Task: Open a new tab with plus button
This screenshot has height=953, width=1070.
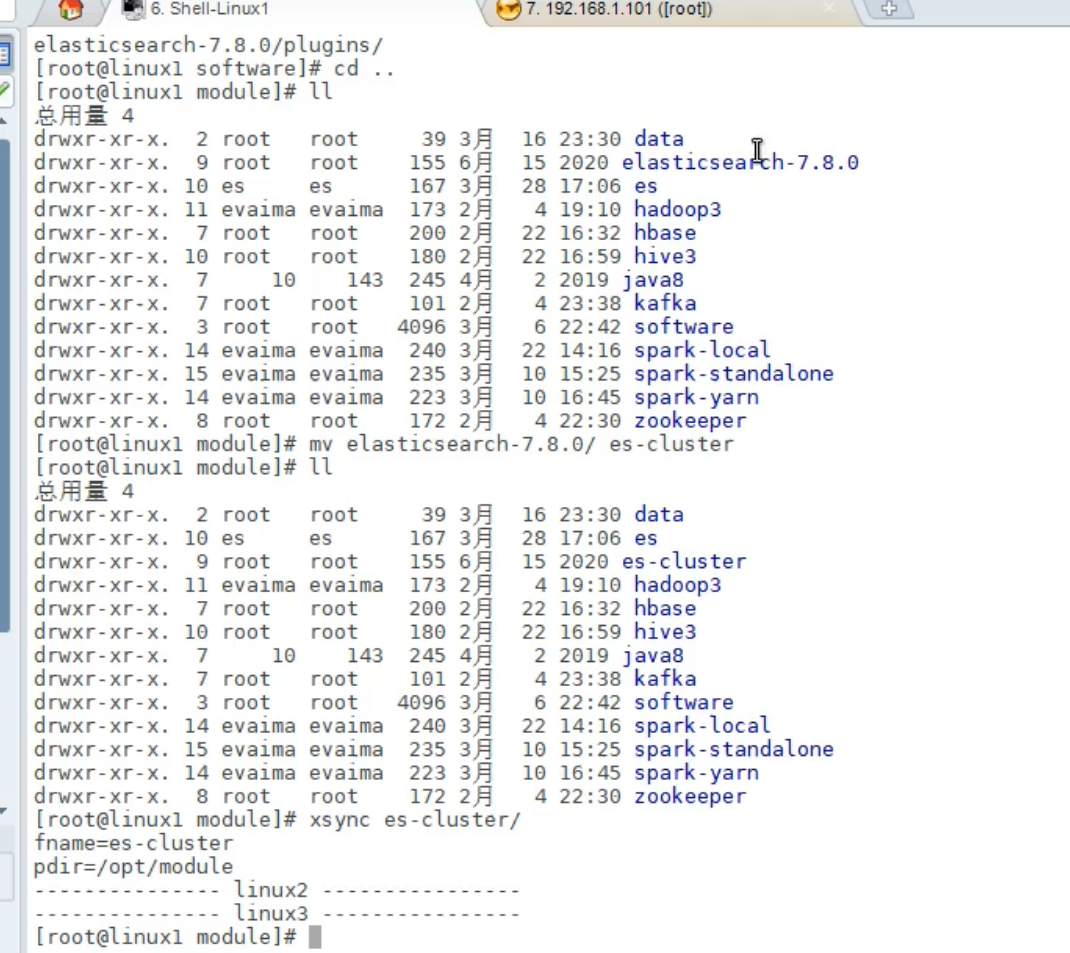Action: [888, 9]
